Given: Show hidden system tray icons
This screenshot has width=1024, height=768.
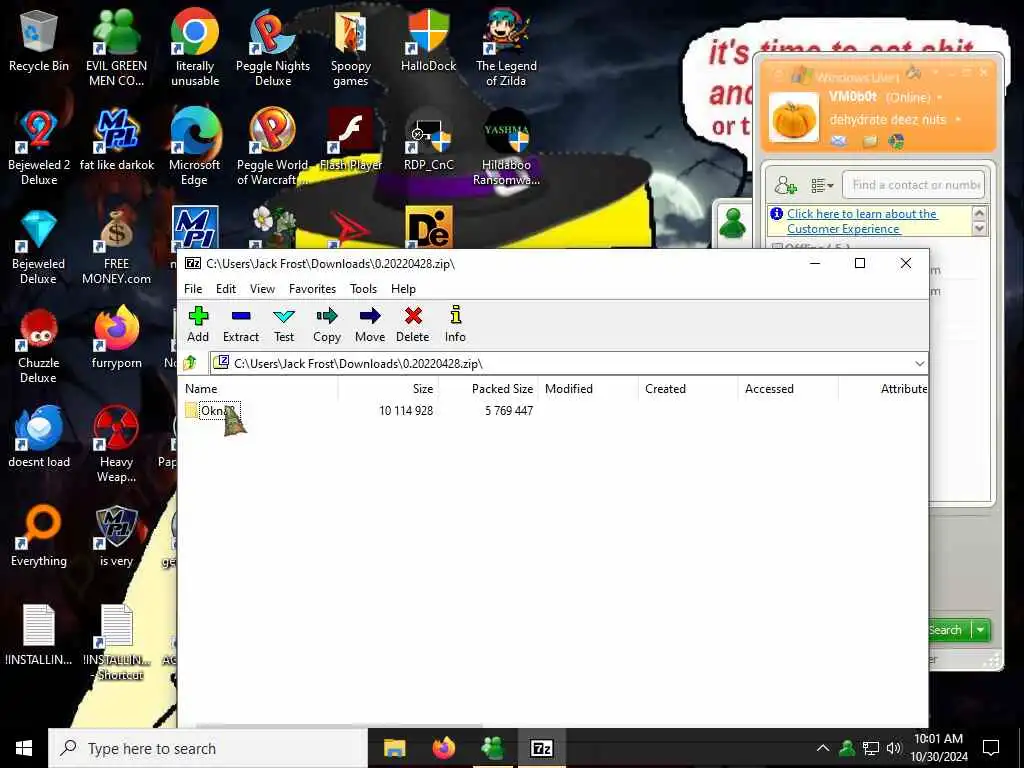Looking at the screenshot, I should coord(823,748).
